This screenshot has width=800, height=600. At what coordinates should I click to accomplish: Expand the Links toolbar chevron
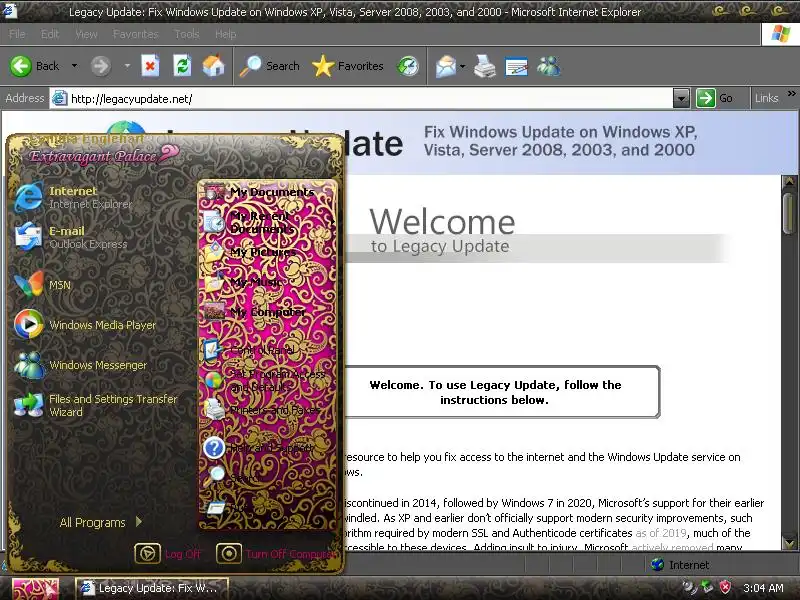click(x=791, y=93)
